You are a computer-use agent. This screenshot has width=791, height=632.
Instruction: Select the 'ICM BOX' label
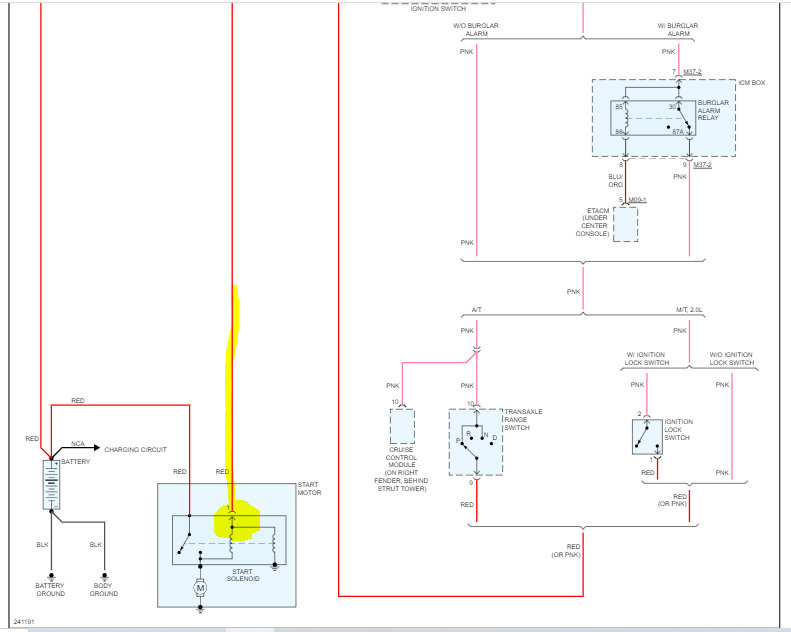pos(752,83)
